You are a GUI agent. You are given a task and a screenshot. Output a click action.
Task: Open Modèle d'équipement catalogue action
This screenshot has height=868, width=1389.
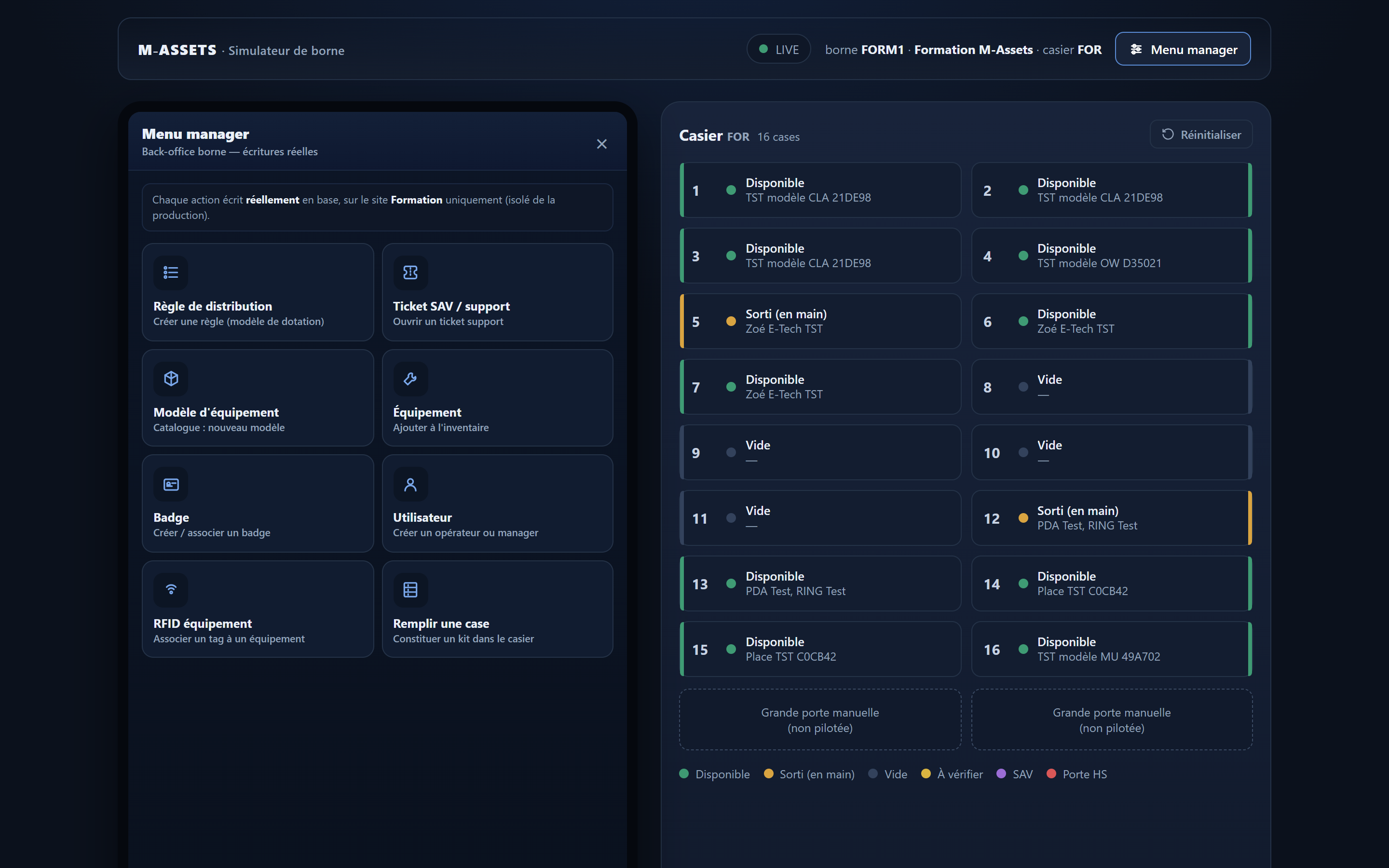click(x=258, y=398)
